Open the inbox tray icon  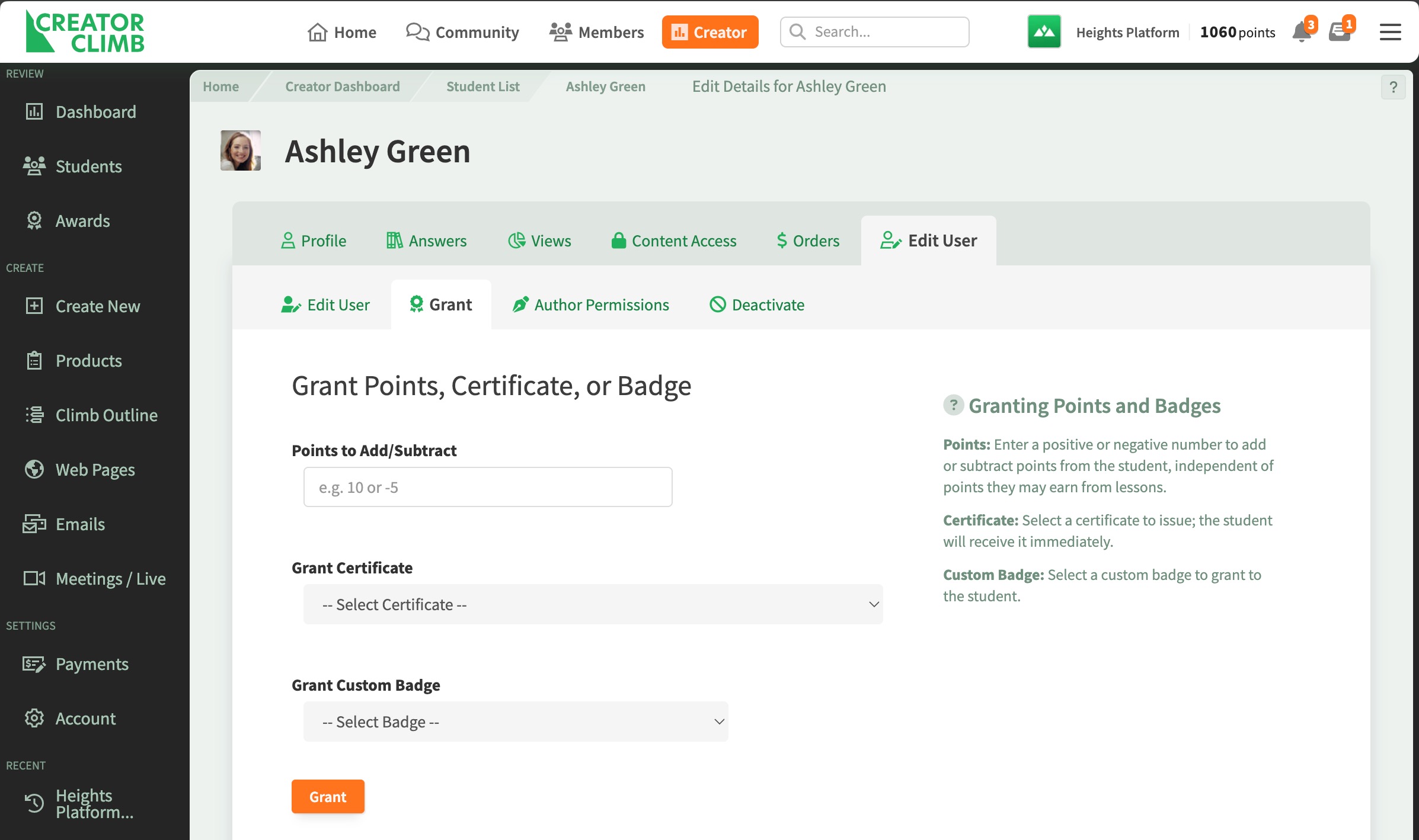pos(1340,32)
